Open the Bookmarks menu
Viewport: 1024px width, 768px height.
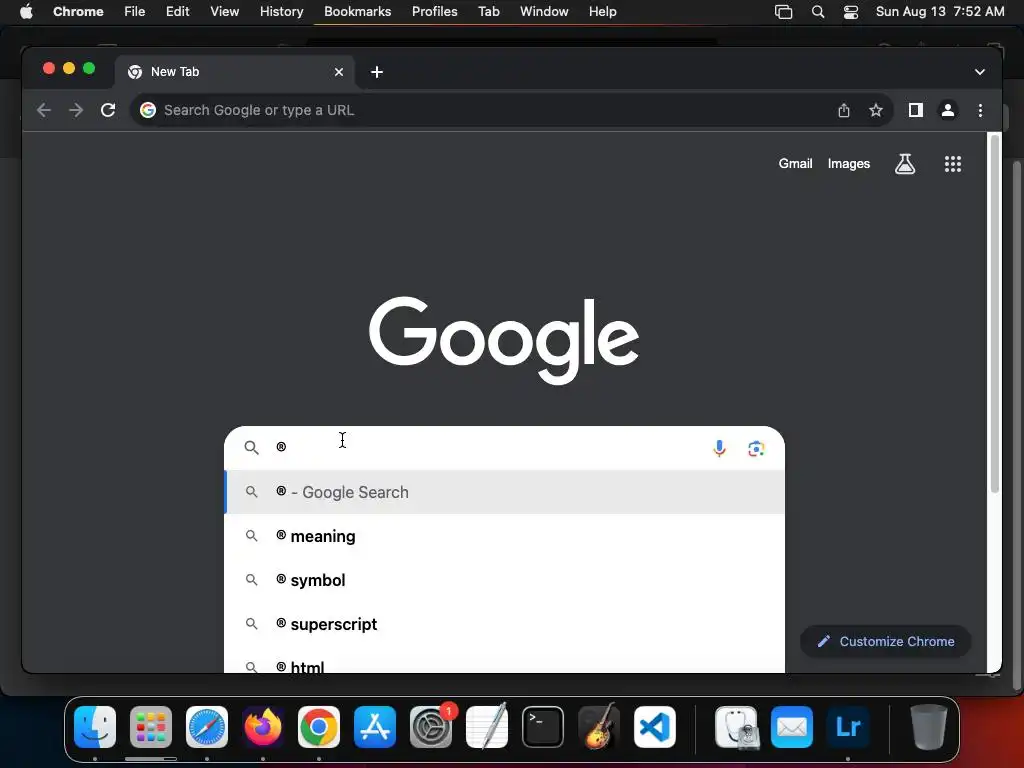[x=357, y=11]
